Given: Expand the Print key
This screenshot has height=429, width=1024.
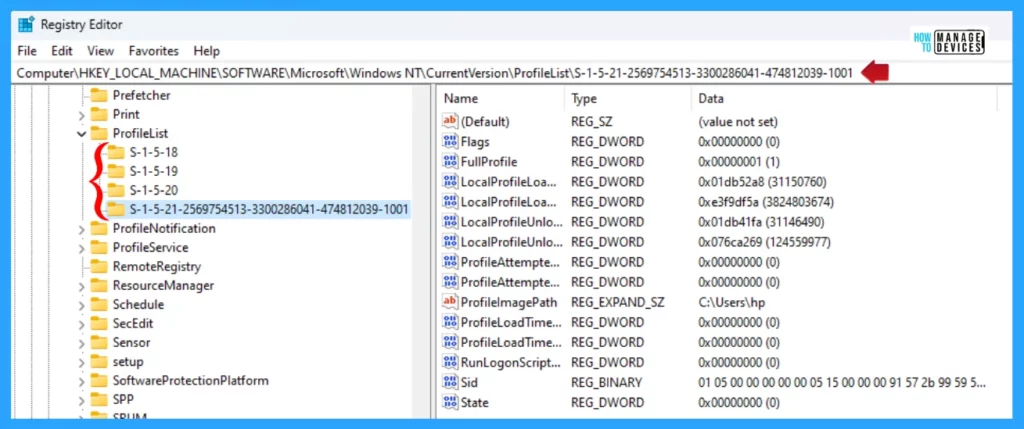Looking at the screenshot, I should (82, 115).
